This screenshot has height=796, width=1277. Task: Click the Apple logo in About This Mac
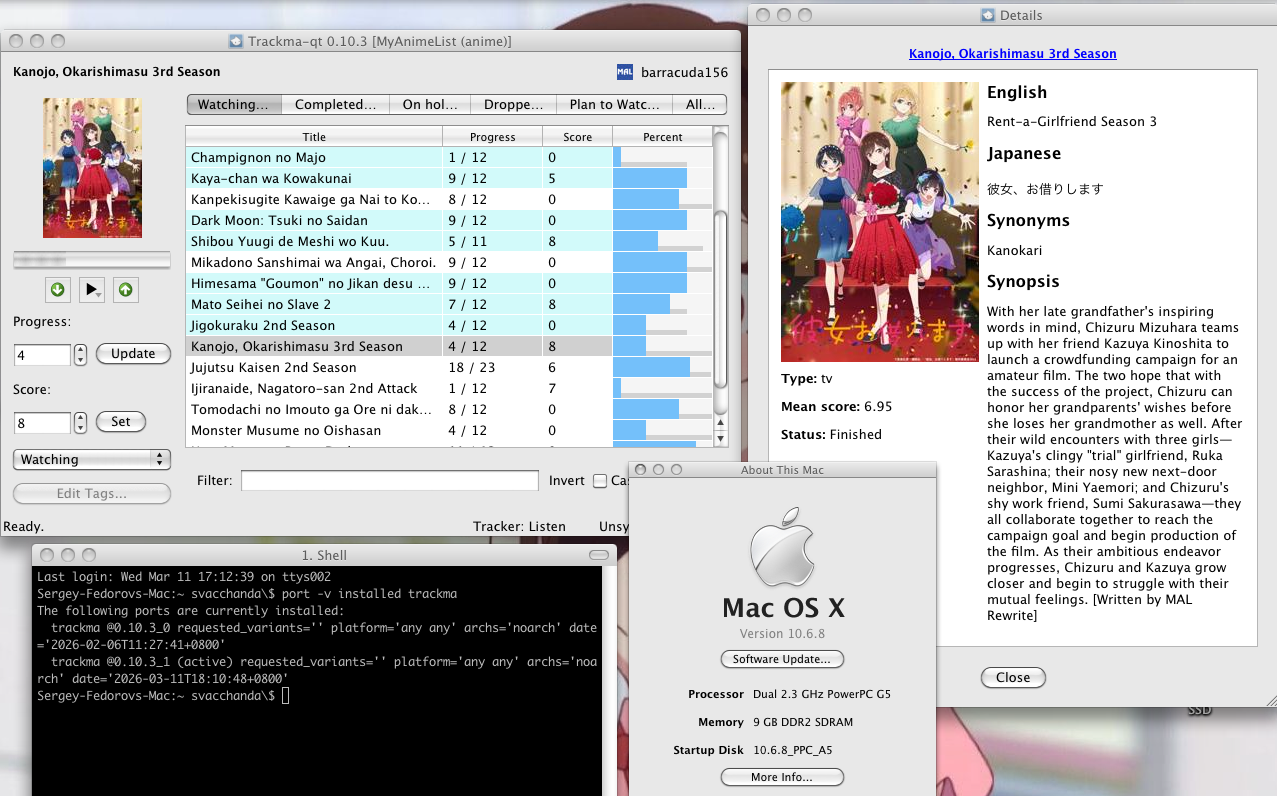782,548
